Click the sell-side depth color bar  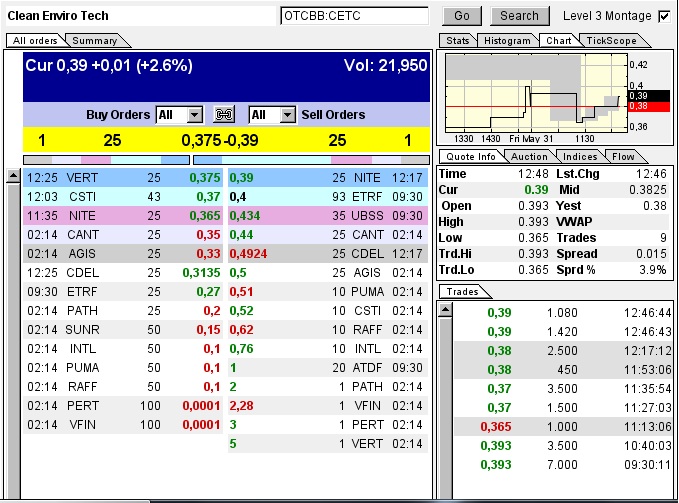tap(310, 159)
